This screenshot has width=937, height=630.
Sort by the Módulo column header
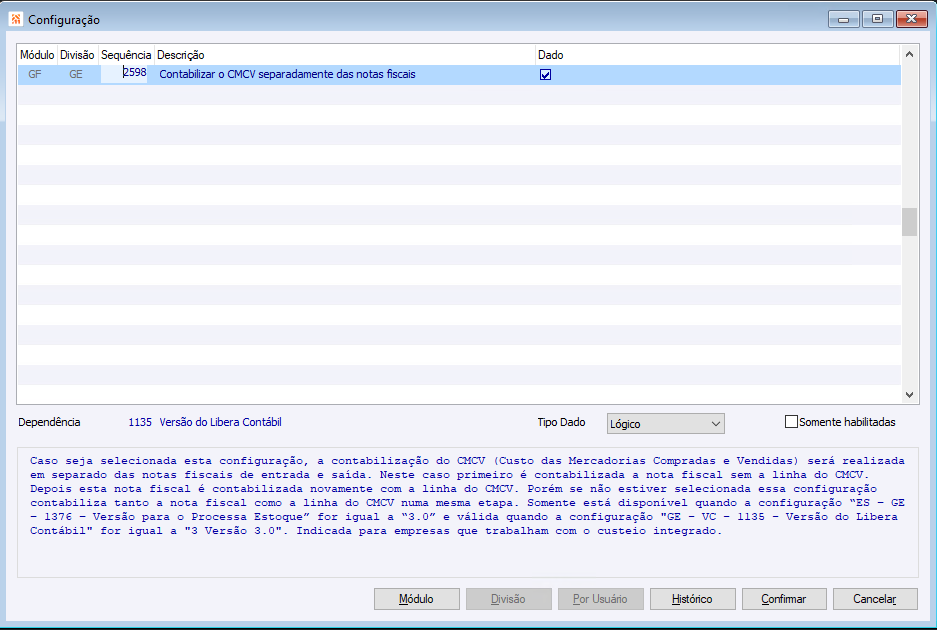coord(37,55)
